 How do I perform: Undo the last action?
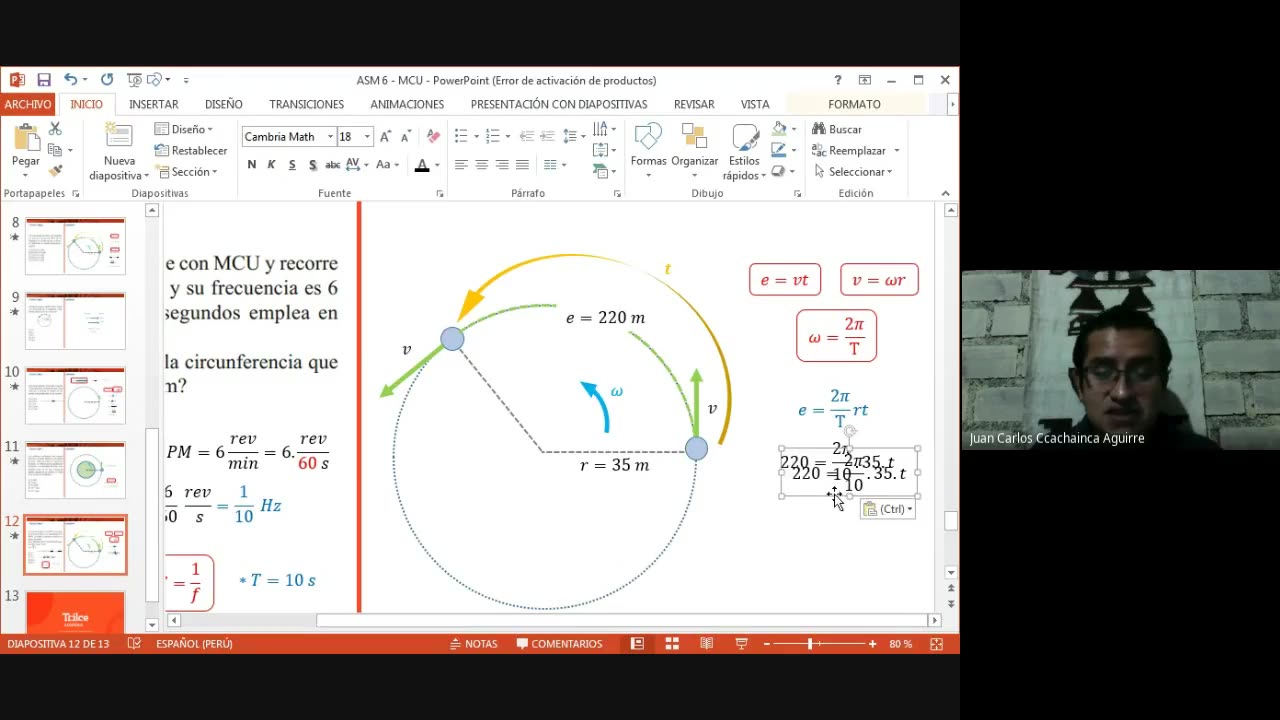tap(70, 80)
